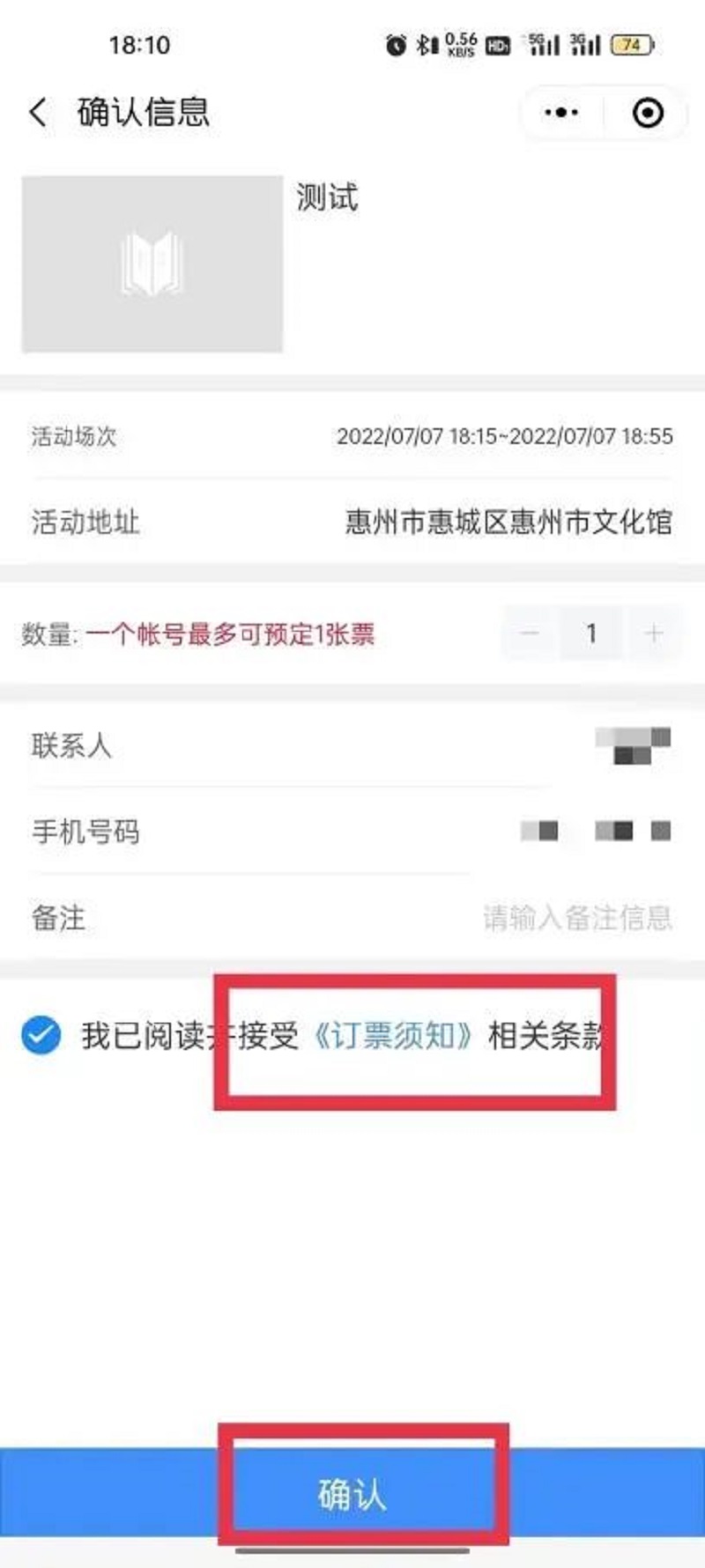Screen dimensions: 705x1568
Task: Tap the 活动地址 address 惠州市文化馆
Action: pos(508,522)
